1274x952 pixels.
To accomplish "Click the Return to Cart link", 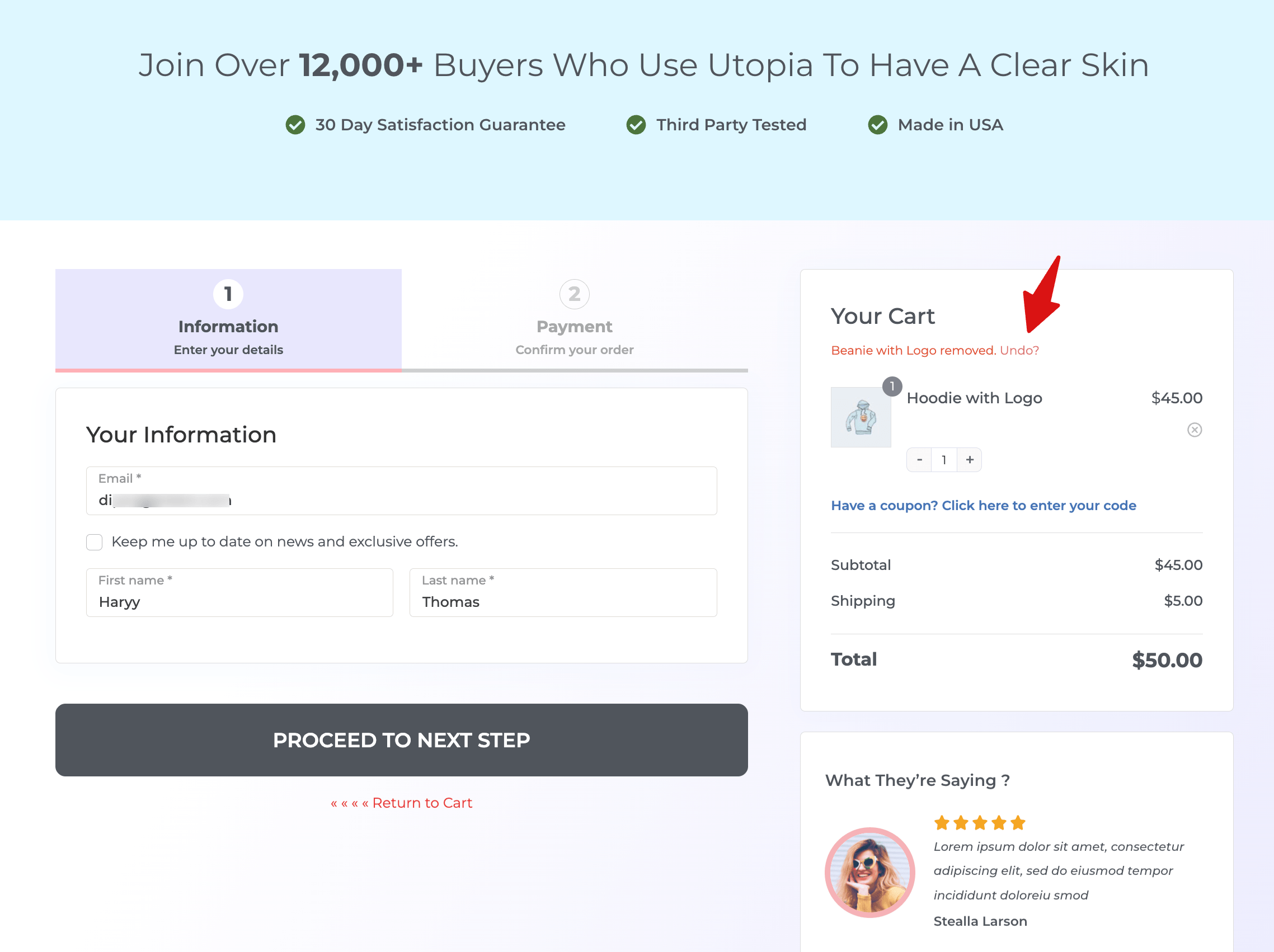I will pyautogui.click(x=401, y=802).
